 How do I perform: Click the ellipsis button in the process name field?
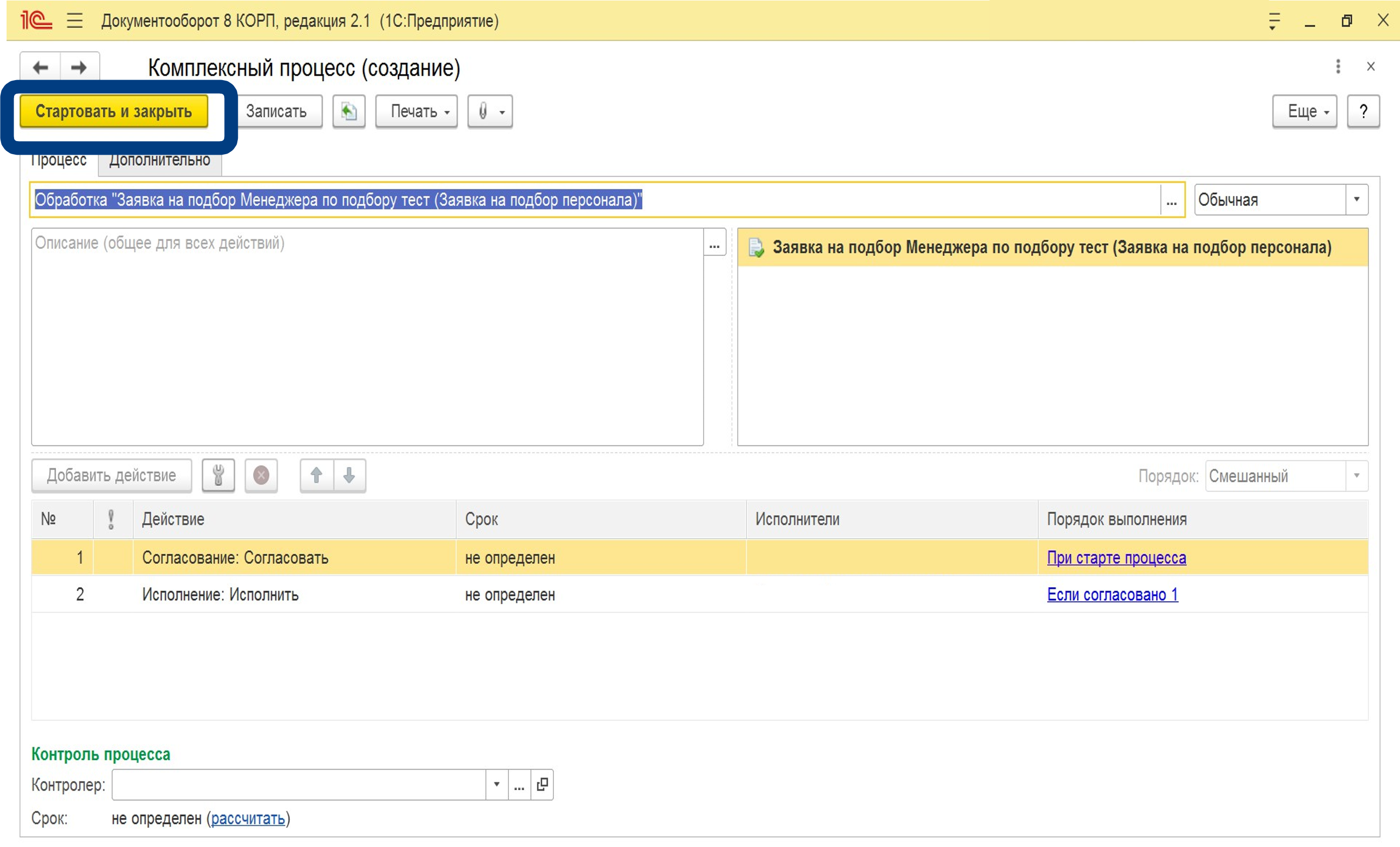click(1172, 200)
